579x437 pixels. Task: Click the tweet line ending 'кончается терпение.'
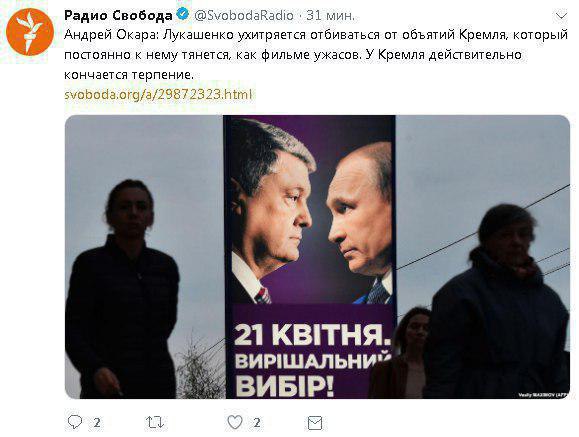(x=129, y=75)
